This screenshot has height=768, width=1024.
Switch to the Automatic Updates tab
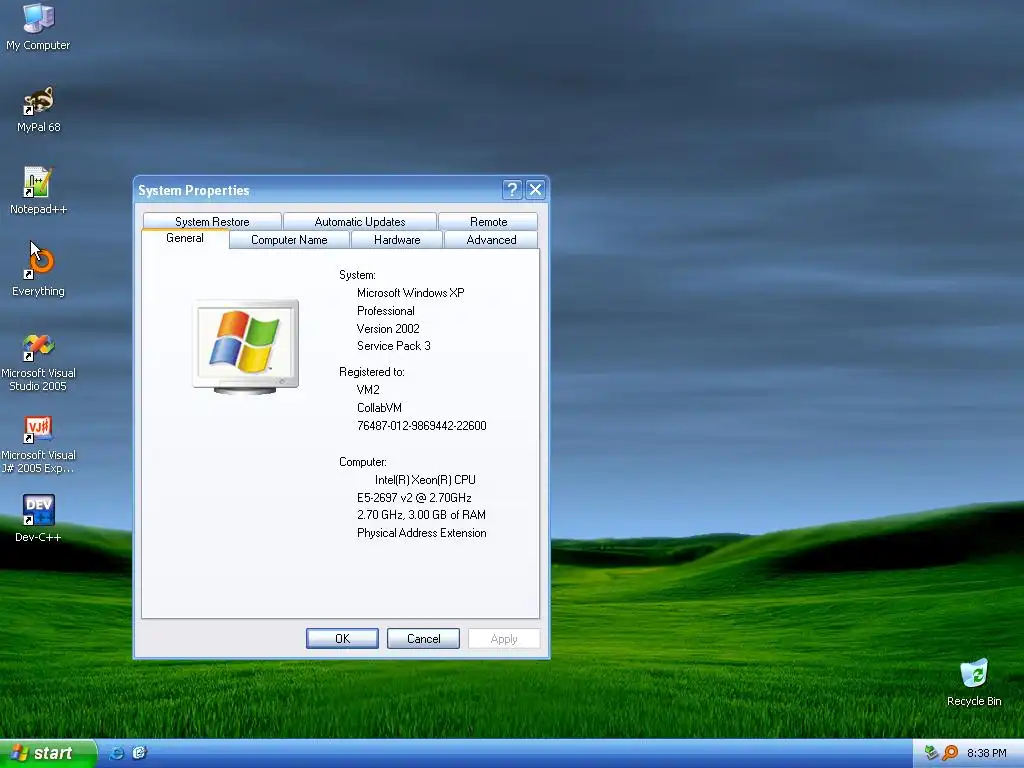(360, 221)
